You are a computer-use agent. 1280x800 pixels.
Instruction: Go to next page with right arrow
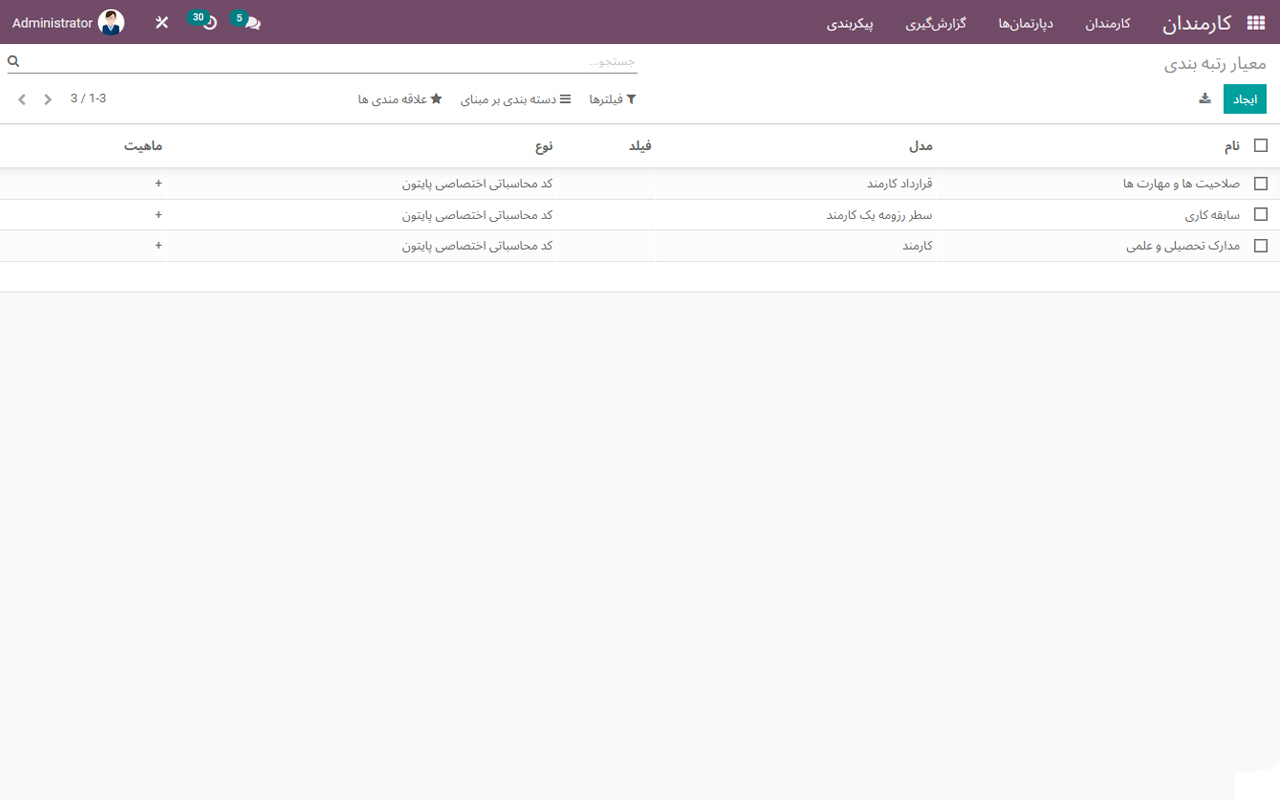click(x=48, y=99)
